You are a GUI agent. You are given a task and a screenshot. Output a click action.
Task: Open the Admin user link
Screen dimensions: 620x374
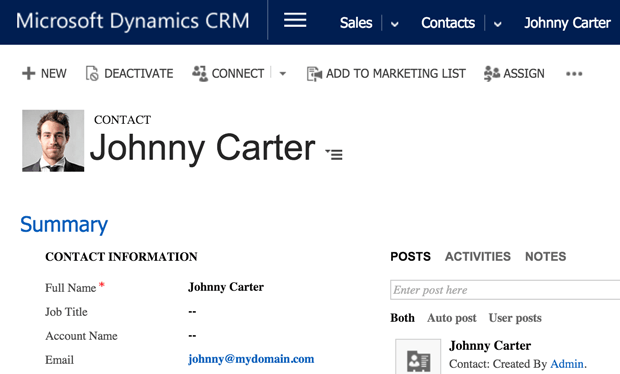567,364
